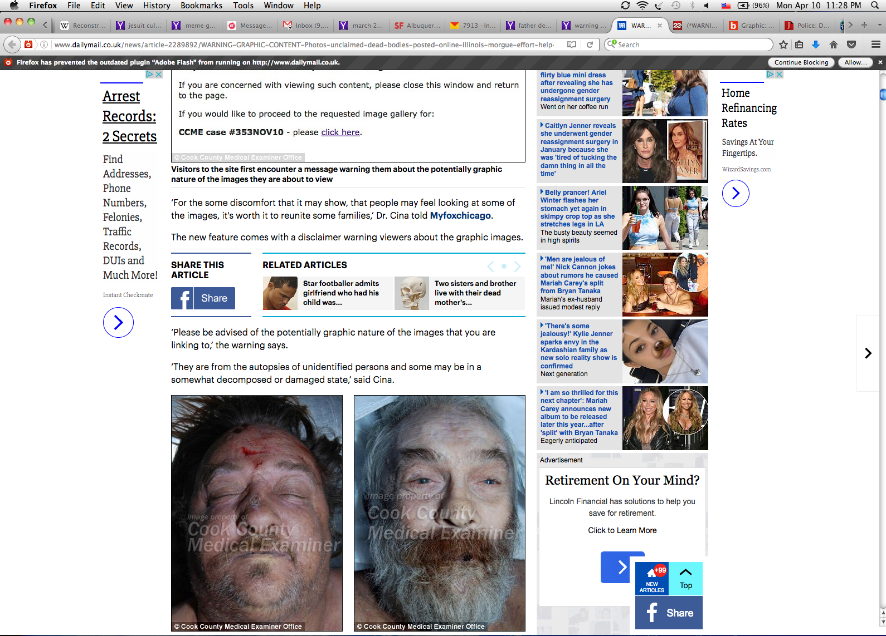
Task: Click the battery status icon
Action: (743, 6)
